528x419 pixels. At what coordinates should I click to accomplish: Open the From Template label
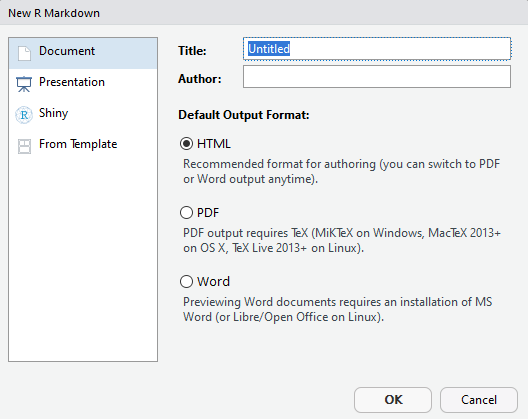click(78, 144)
